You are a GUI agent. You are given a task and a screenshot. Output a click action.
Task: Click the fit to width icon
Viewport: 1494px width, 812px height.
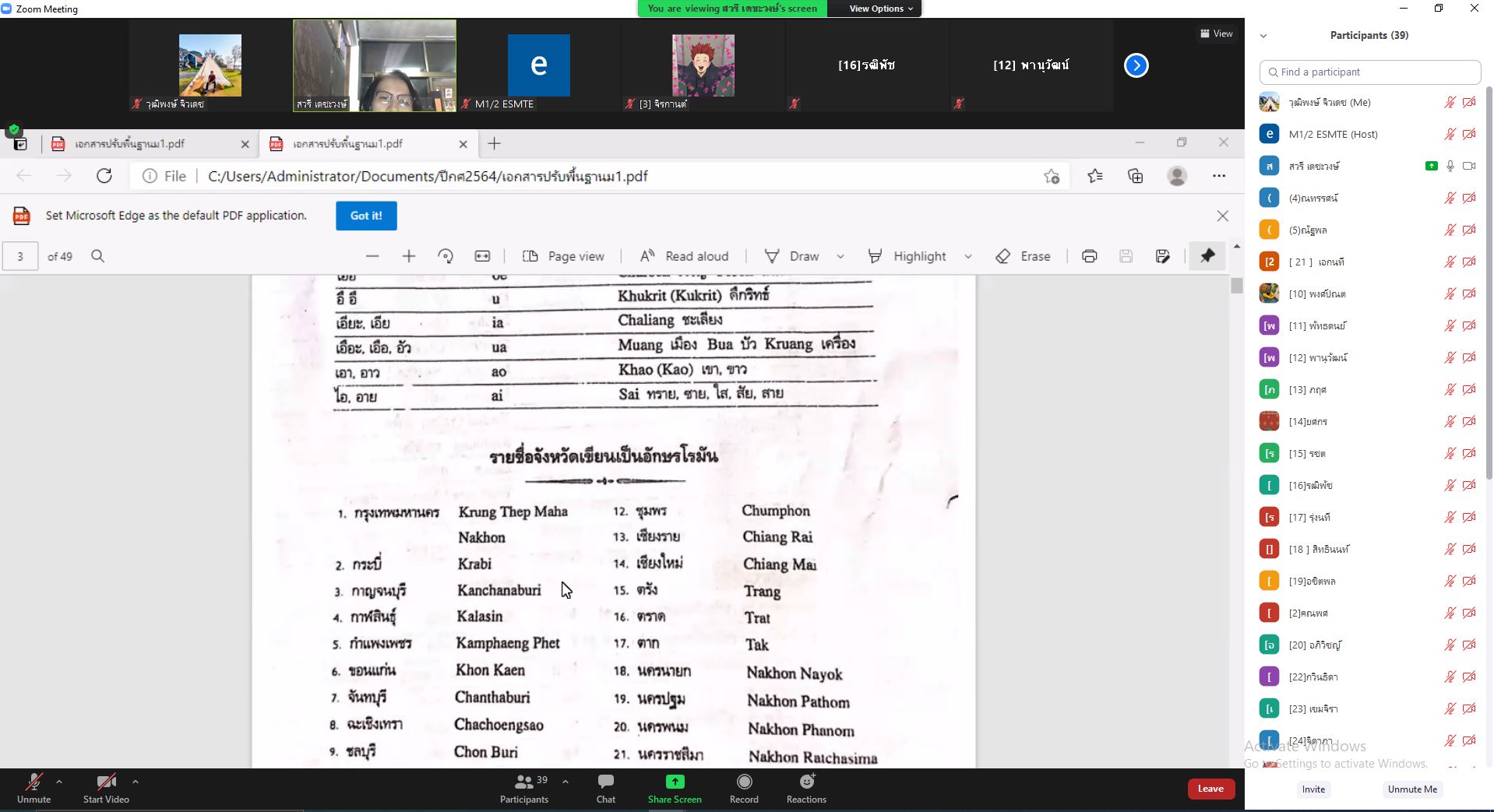coord(482,256)
